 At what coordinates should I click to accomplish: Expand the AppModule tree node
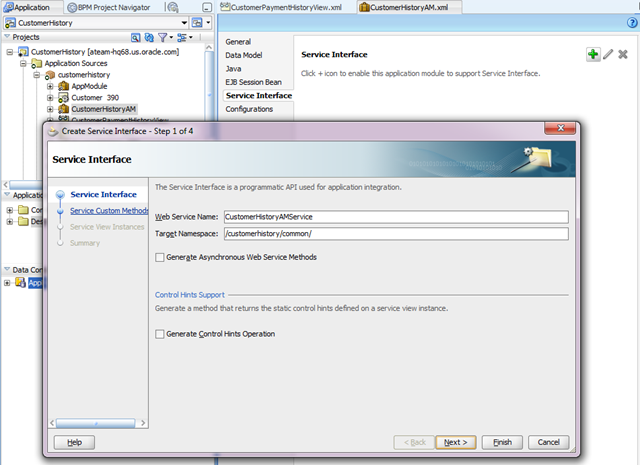coord(50,86)
